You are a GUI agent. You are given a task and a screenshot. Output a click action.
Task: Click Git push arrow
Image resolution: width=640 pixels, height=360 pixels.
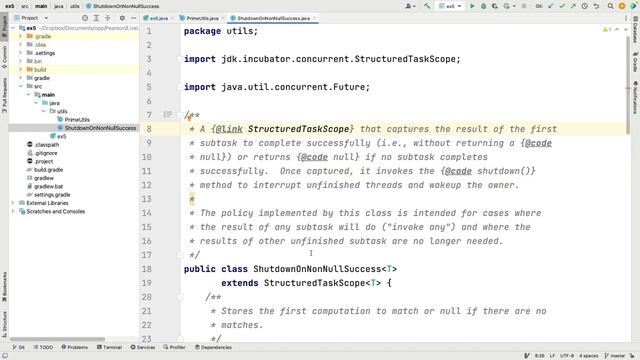pyautogui.click(x=573, y=6)
